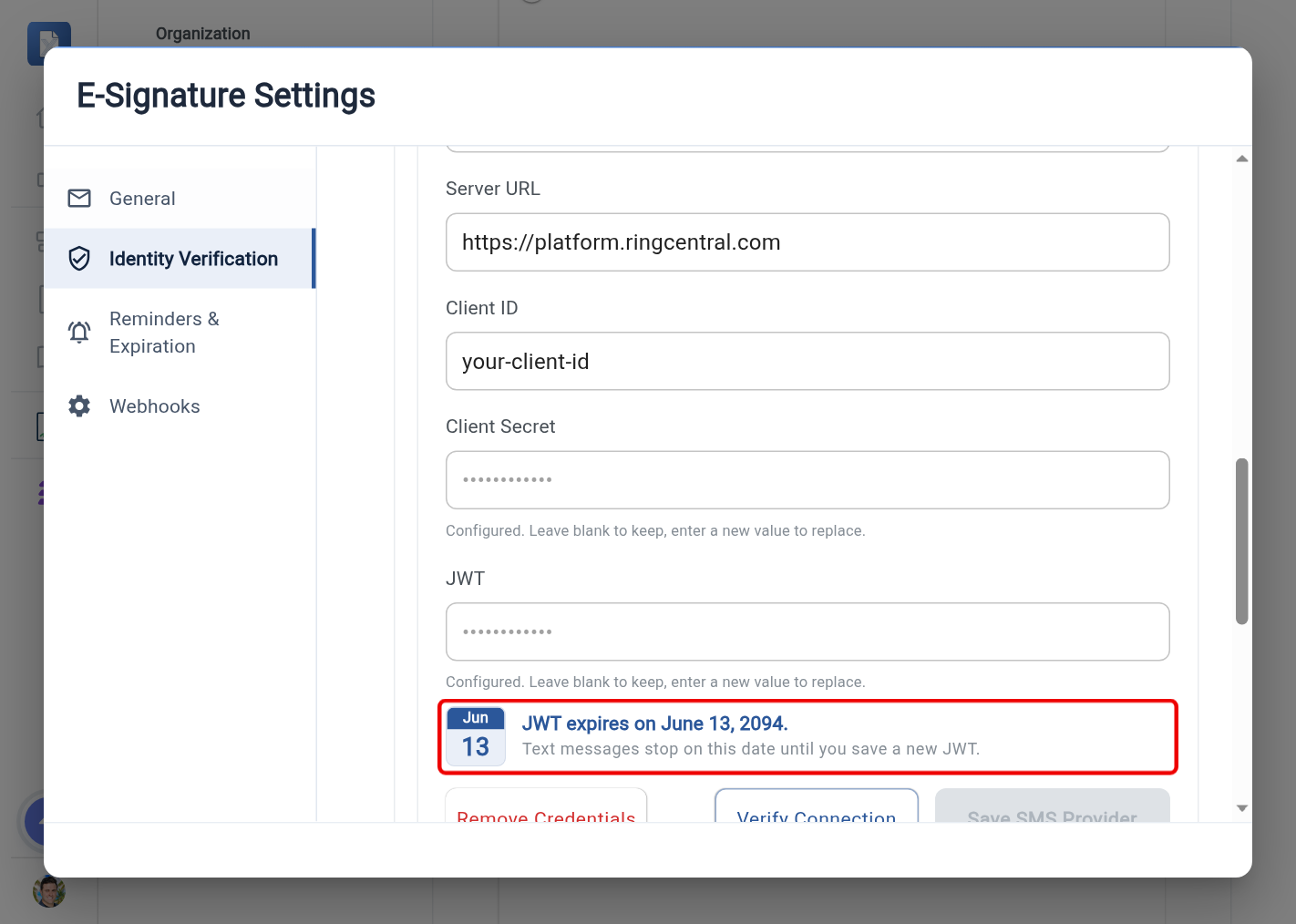Click the shield check icon
1296x924 pixels.
coord(79,259)
